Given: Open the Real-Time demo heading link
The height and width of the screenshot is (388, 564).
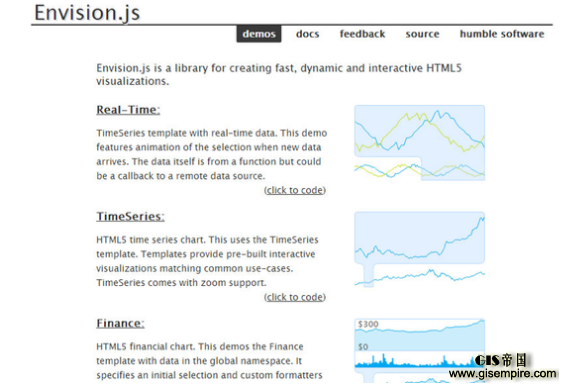Looking at the screenshot, I should coord(128,110).
